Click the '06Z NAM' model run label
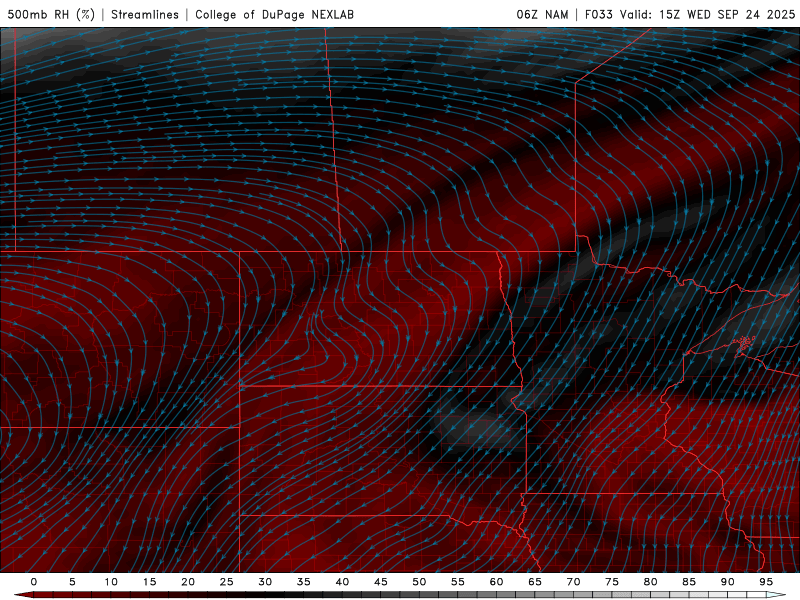The height and width of the screenshot is (600, 800). (542, 14)
